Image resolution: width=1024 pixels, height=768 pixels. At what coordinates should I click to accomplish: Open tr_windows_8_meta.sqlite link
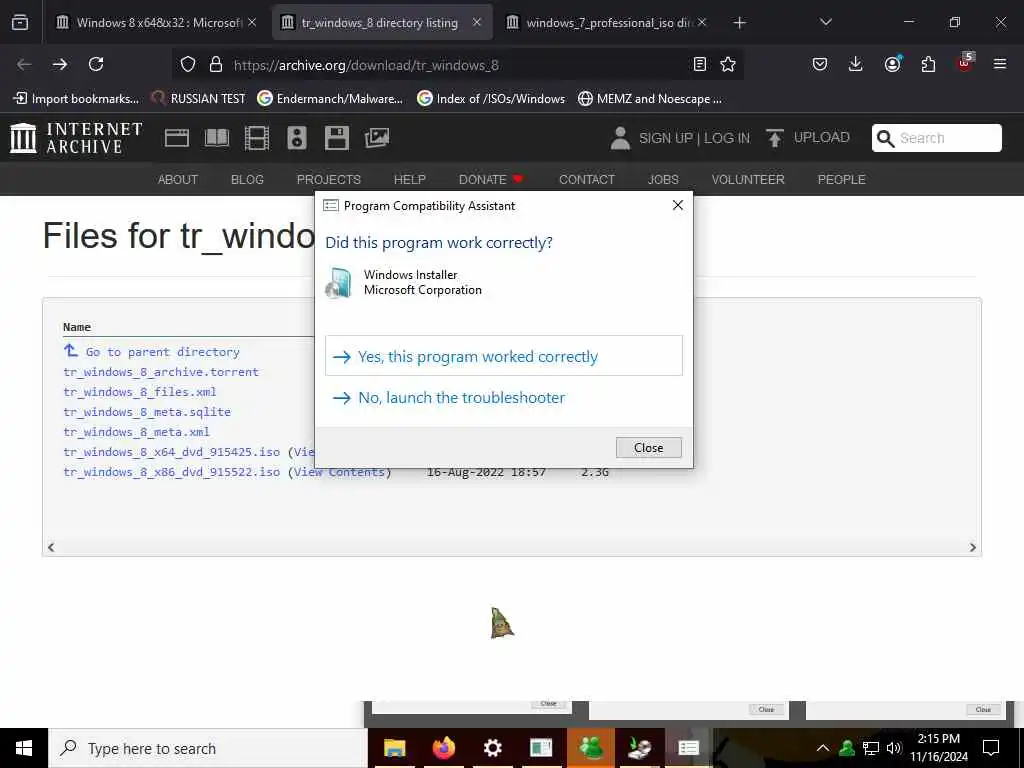pyautogui.click(x=147, y=412)
